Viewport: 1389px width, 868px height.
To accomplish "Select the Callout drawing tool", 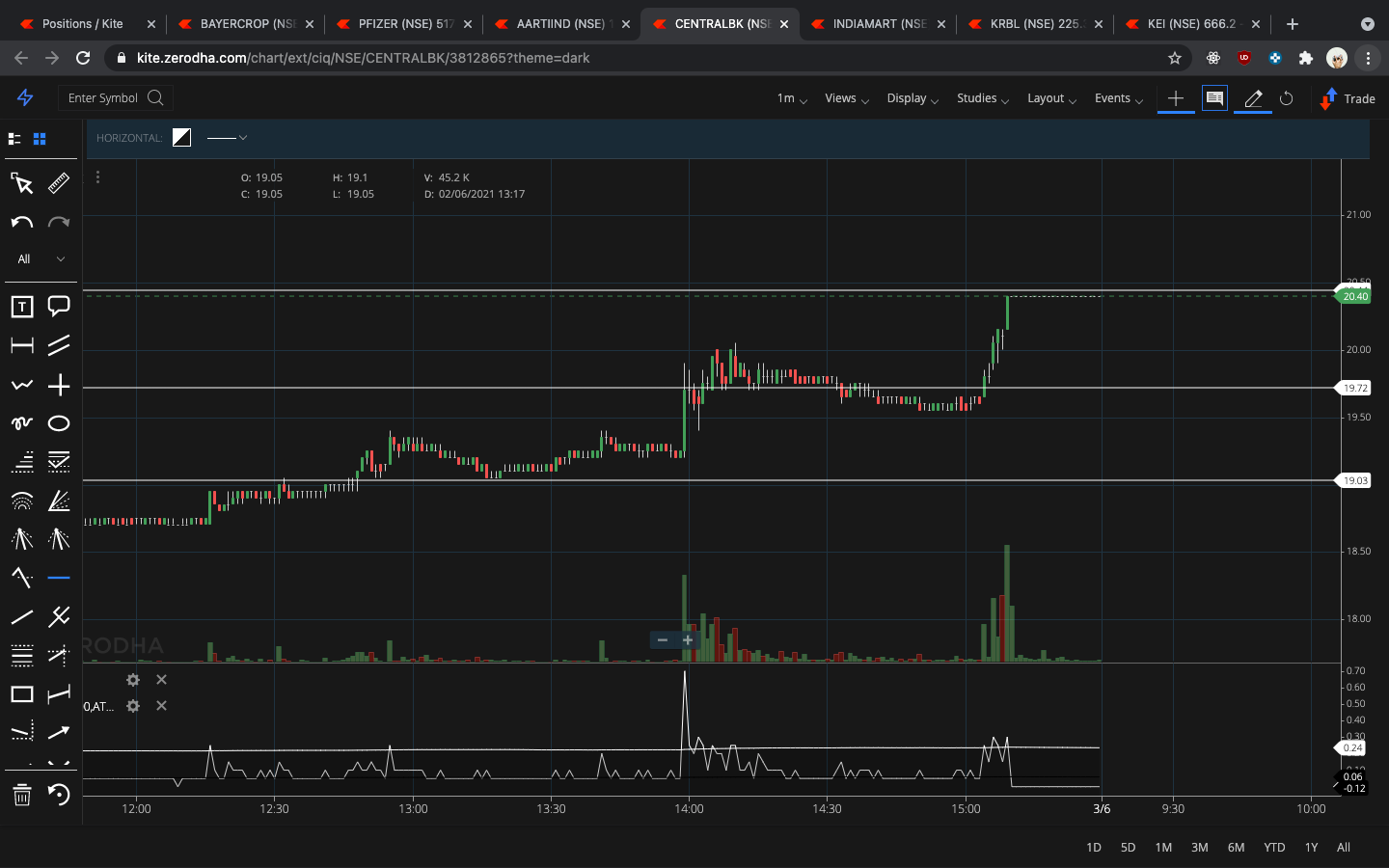I will (x=59, y=306).
